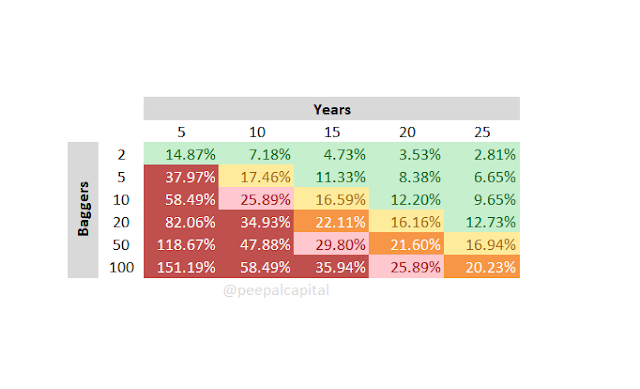
Task: Click the @peepalcapital watermark text
Action: (276, 290)
